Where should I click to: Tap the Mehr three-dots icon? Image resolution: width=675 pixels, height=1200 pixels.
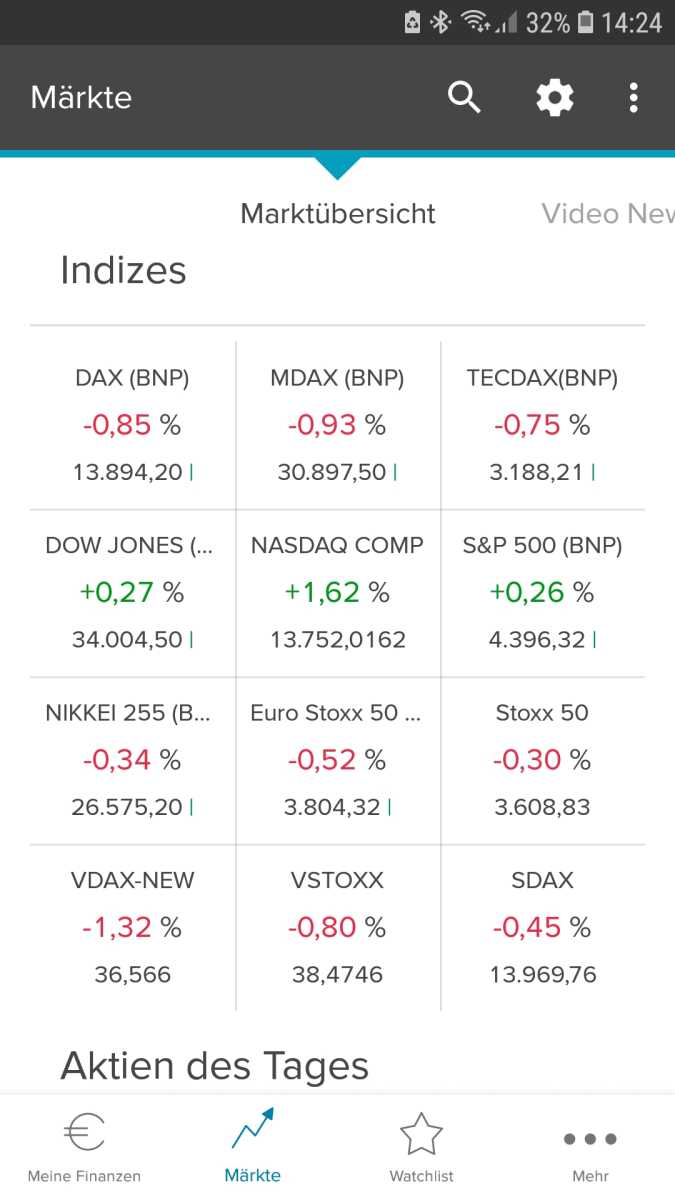[590, 1138]
